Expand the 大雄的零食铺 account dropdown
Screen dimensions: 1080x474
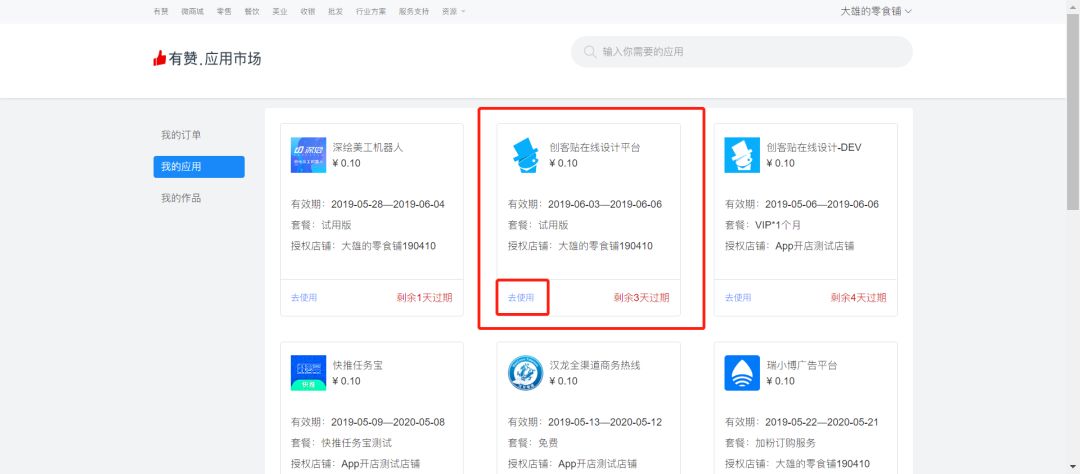click(x=876, y=11)
